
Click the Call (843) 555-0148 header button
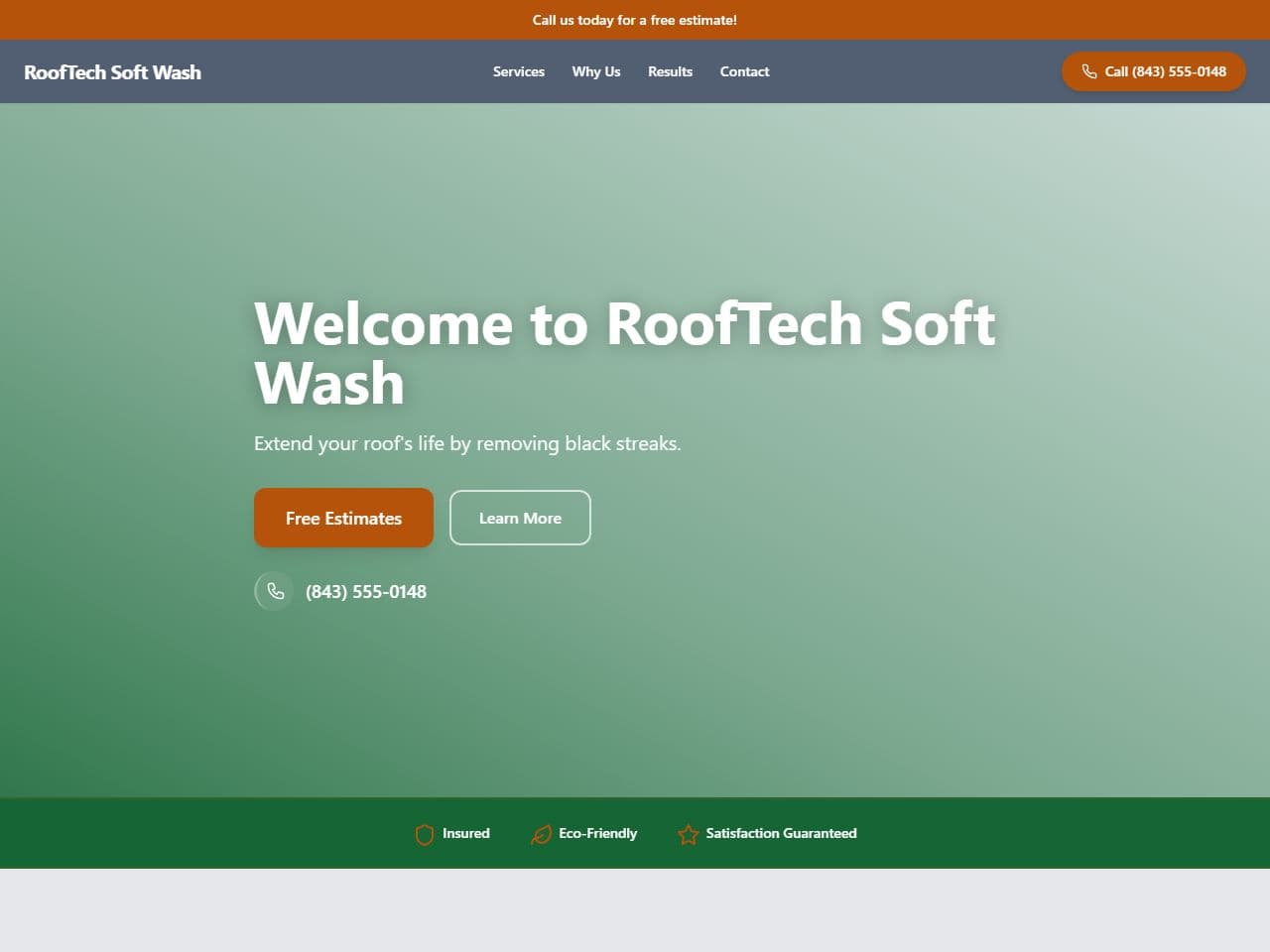(x=1153, y=71)
